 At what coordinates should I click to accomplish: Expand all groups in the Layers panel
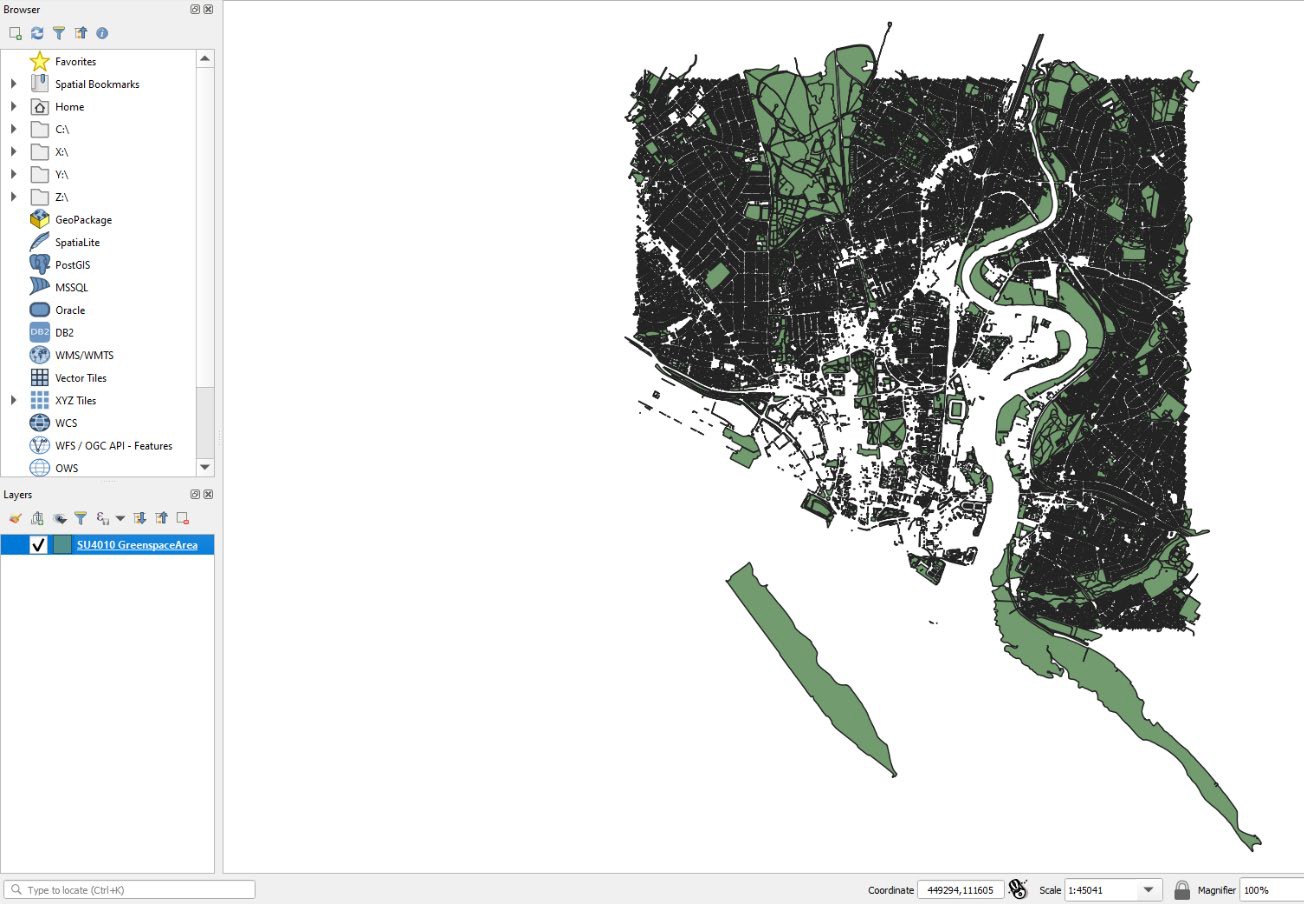point(140,518)
